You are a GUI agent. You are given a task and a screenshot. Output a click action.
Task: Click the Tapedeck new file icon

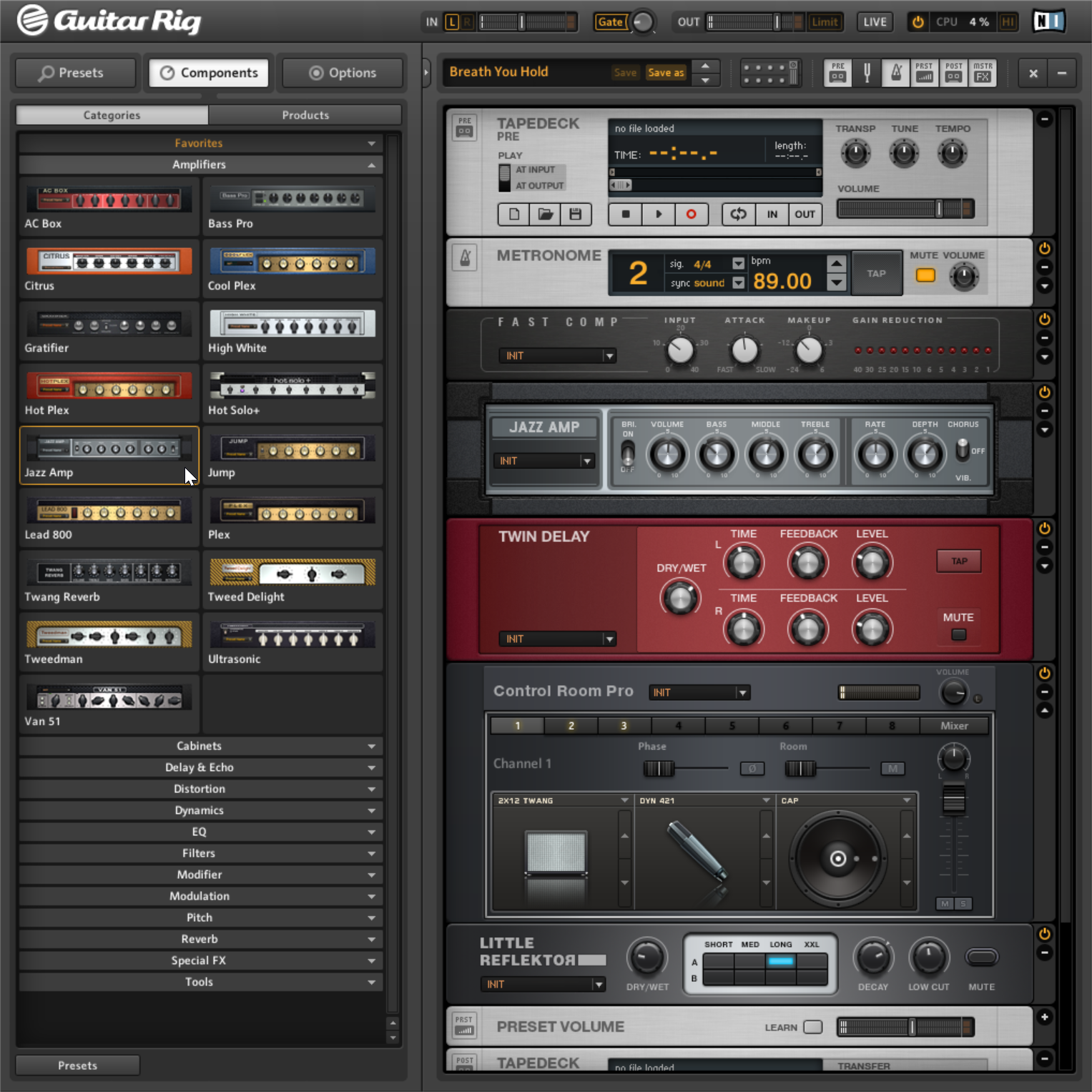point(513,214)
